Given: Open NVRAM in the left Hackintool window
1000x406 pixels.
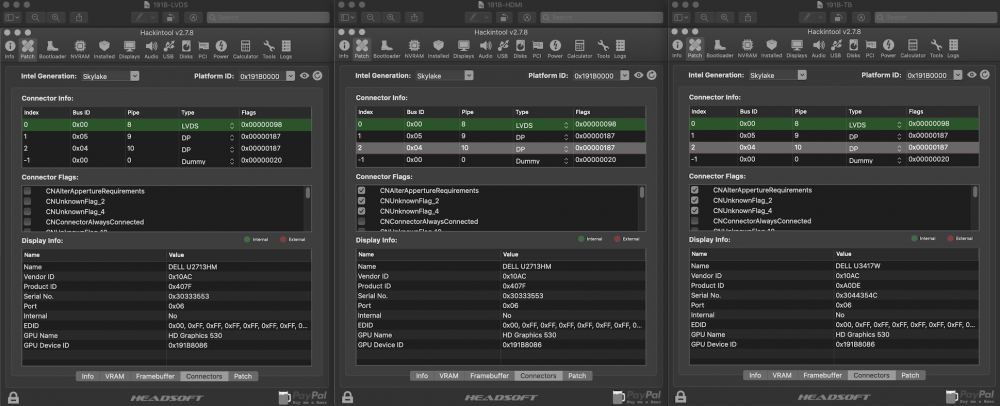Looking at the screenshot, I should click(80, 49).
